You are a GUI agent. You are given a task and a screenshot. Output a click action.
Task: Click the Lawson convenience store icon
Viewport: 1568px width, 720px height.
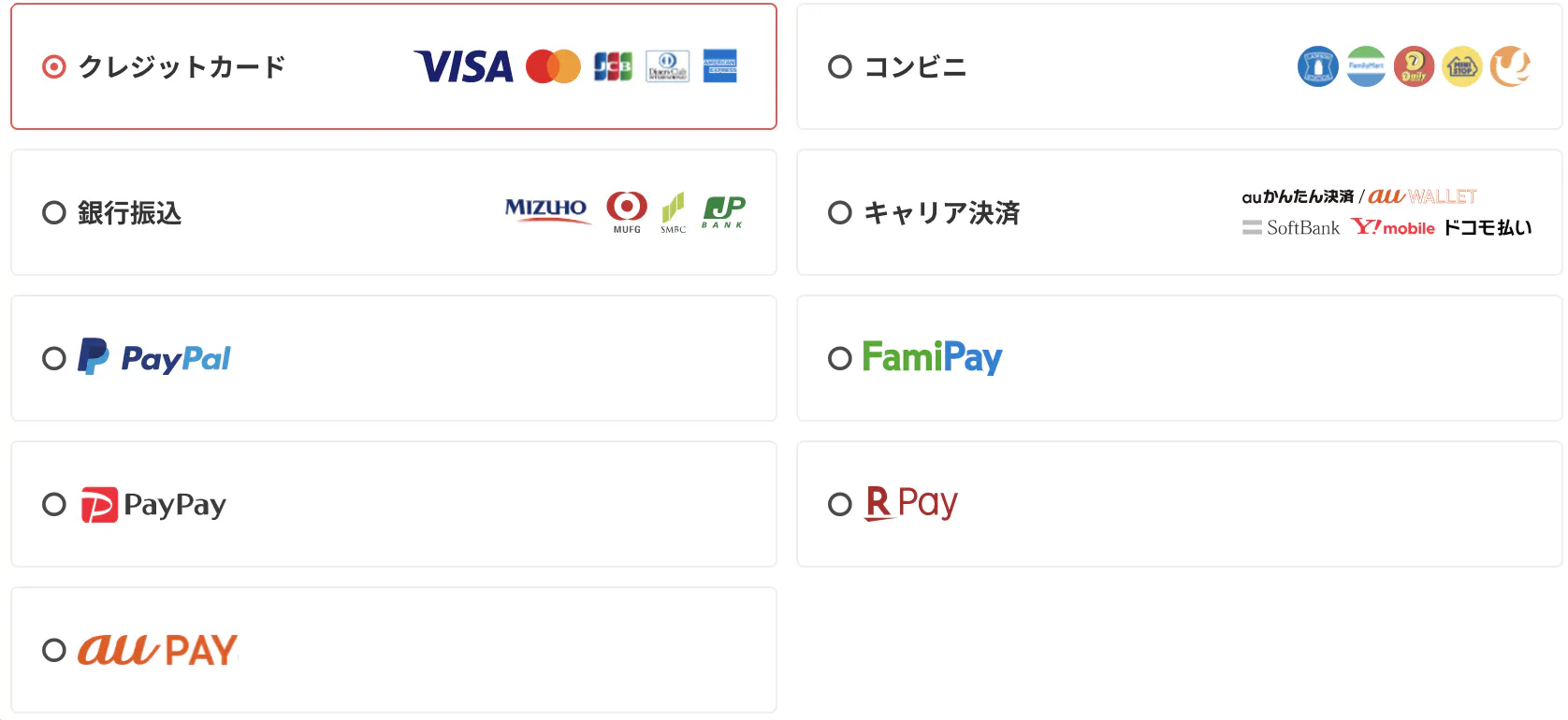coord(1317,66)
